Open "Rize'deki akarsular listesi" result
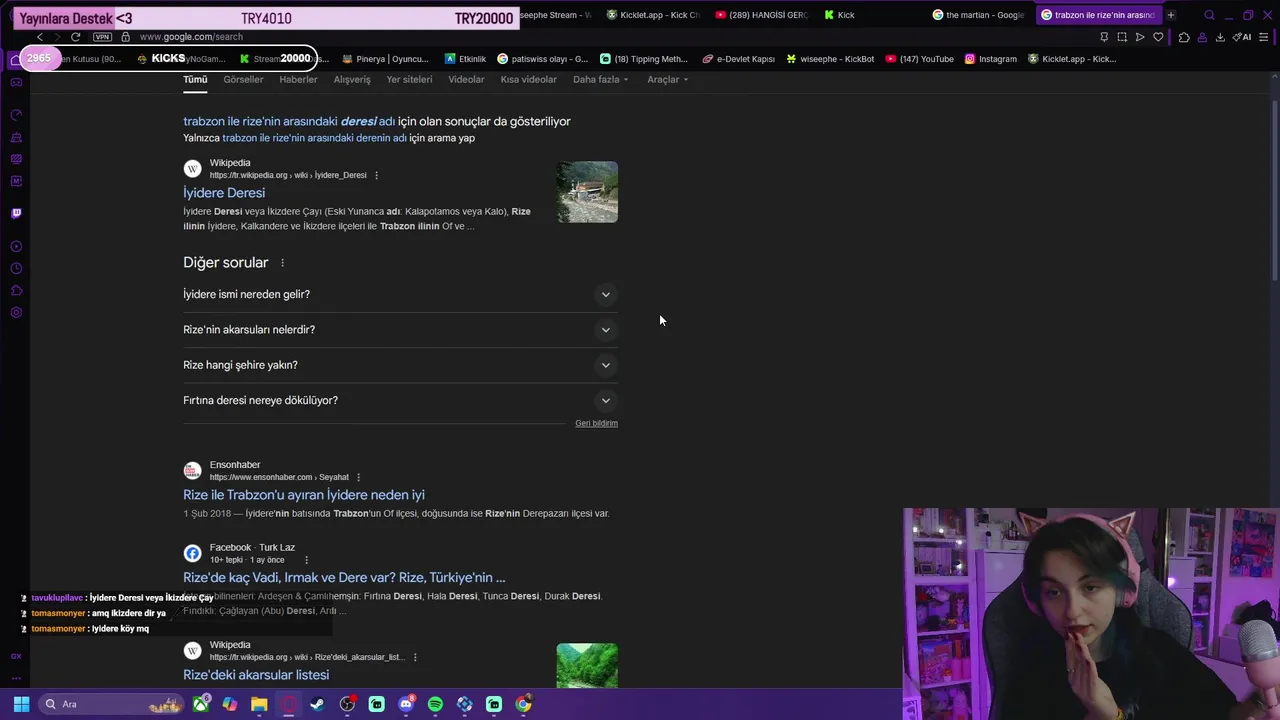1280x720 pixels. coord(256,675)
